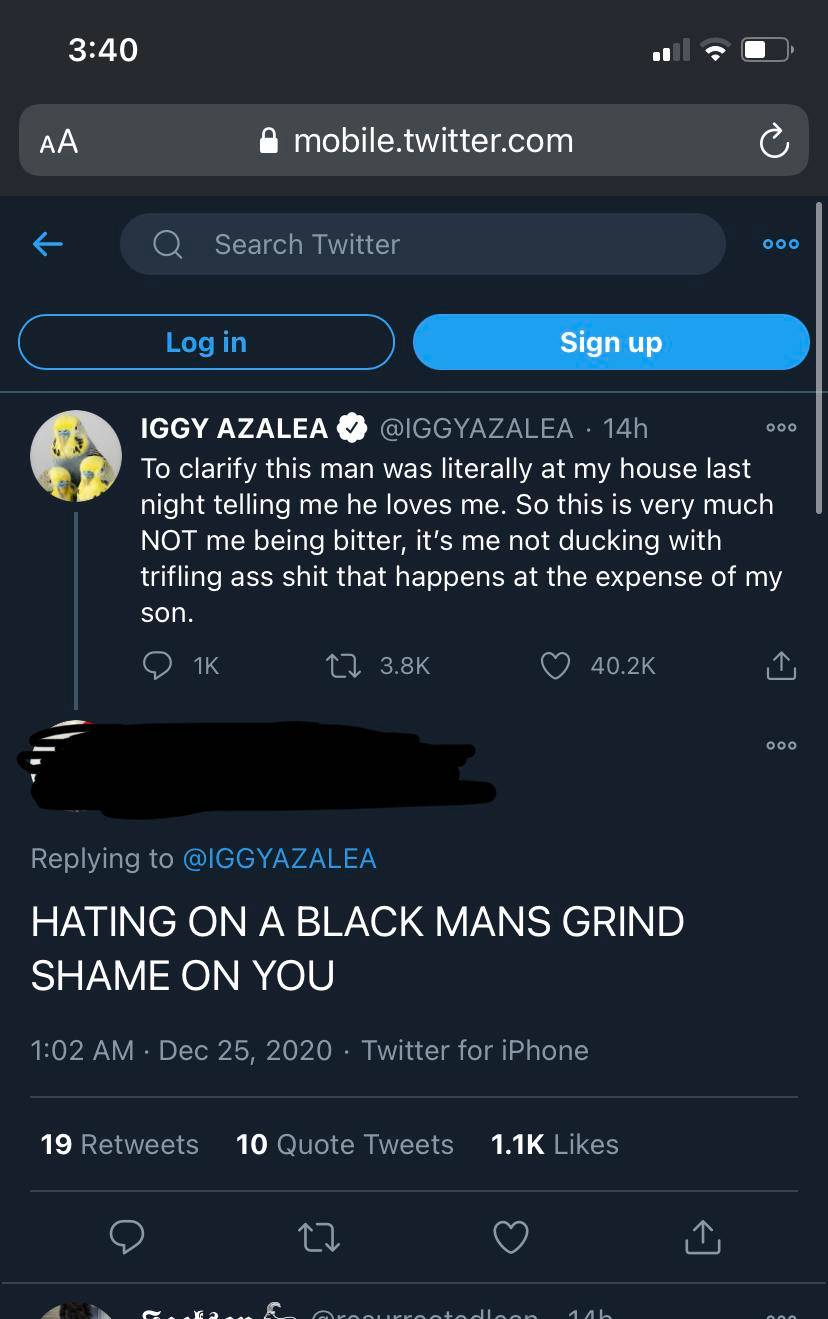
Task: Open the three-dot menu at top right
Action: (x=780, y=243)
